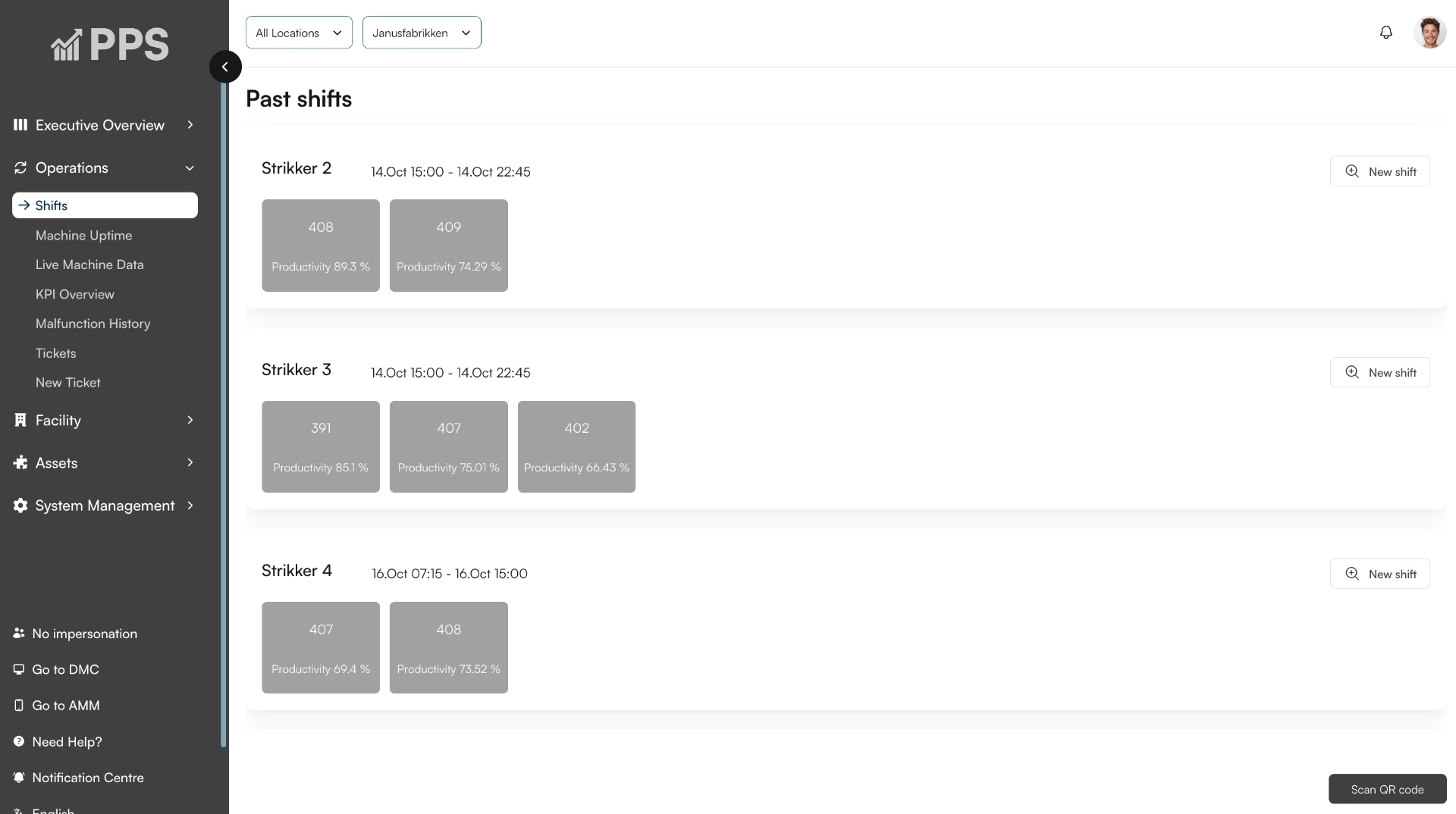
Task: Click New shift for Strikker 3
Action: [x=1379, y=372]
